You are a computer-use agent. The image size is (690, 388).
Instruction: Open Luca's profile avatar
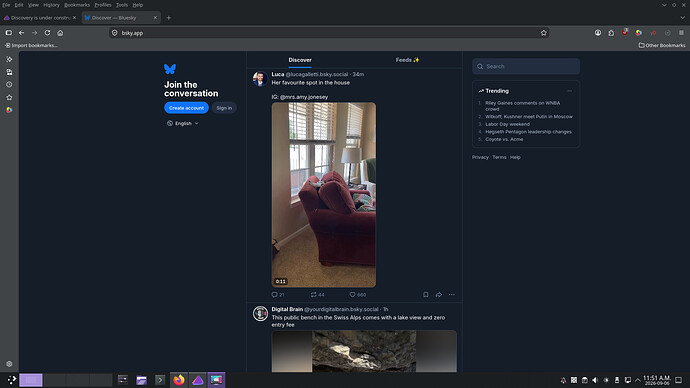(x=260, y=79)
